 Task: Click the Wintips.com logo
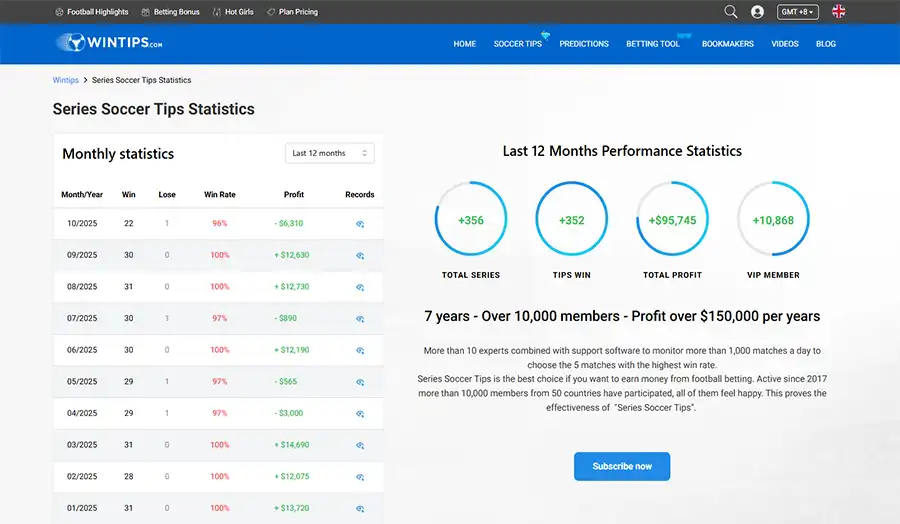click(110, 43)
